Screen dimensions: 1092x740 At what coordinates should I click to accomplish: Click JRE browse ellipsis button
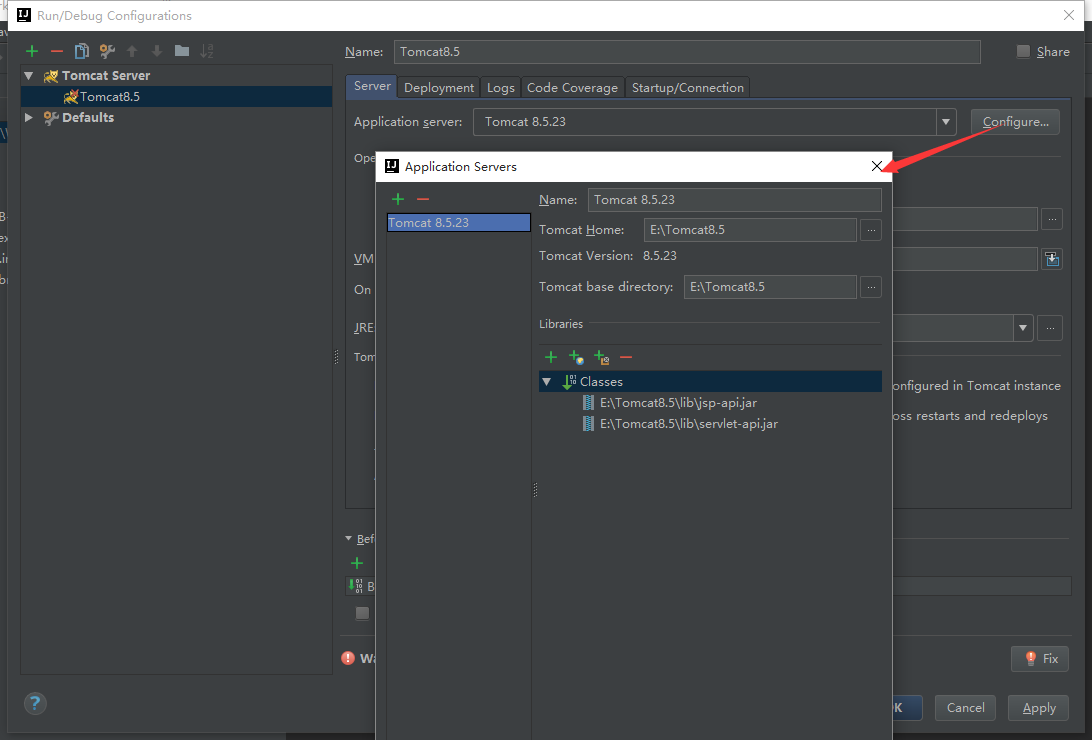tap(1050, 328)
